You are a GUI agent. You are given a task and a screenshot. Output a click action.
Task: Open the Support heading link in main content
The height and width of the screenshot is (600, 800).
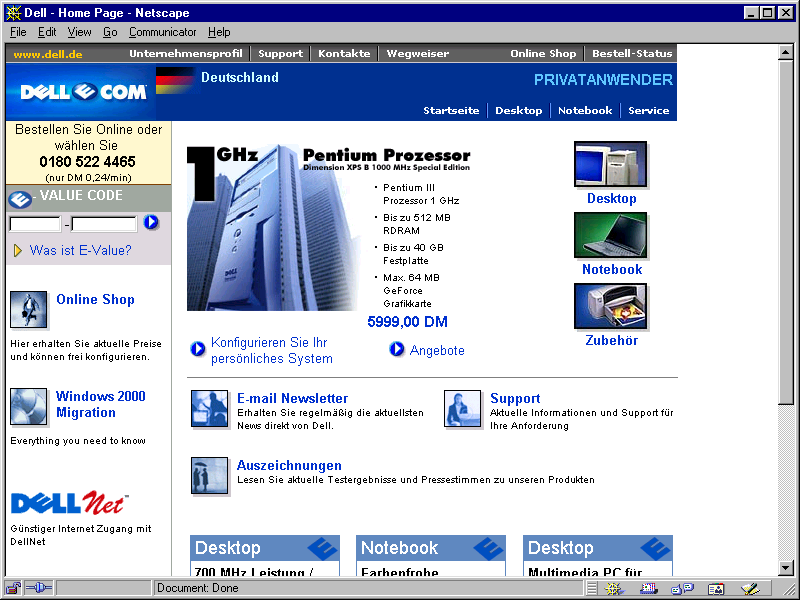click(x=515, y=398)
